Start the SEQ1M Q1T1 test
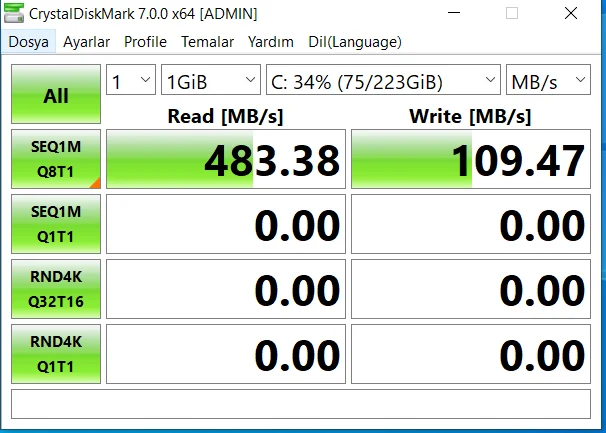 click(x=56, y=224)
